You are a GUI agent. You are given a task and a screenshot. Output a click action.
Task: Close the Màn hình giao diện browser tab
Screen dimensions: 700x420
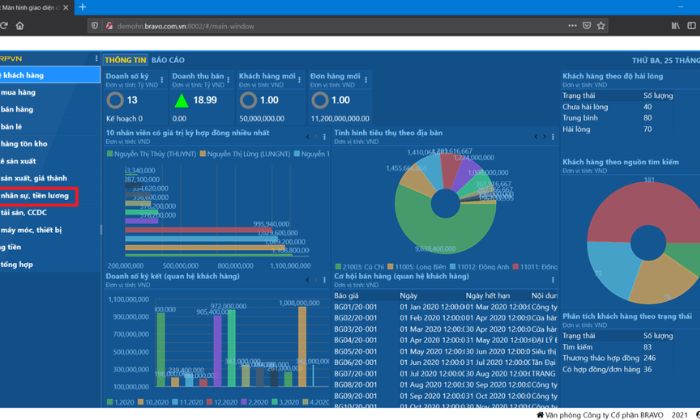[66, 8]
